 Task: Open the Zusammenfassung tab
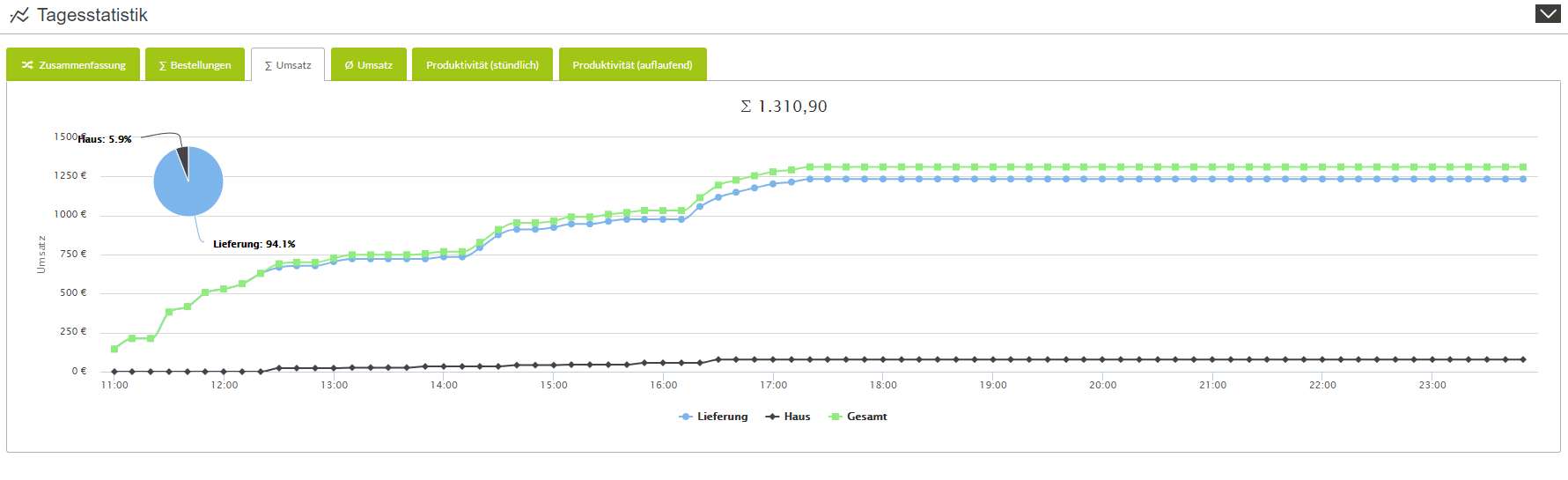73,64
